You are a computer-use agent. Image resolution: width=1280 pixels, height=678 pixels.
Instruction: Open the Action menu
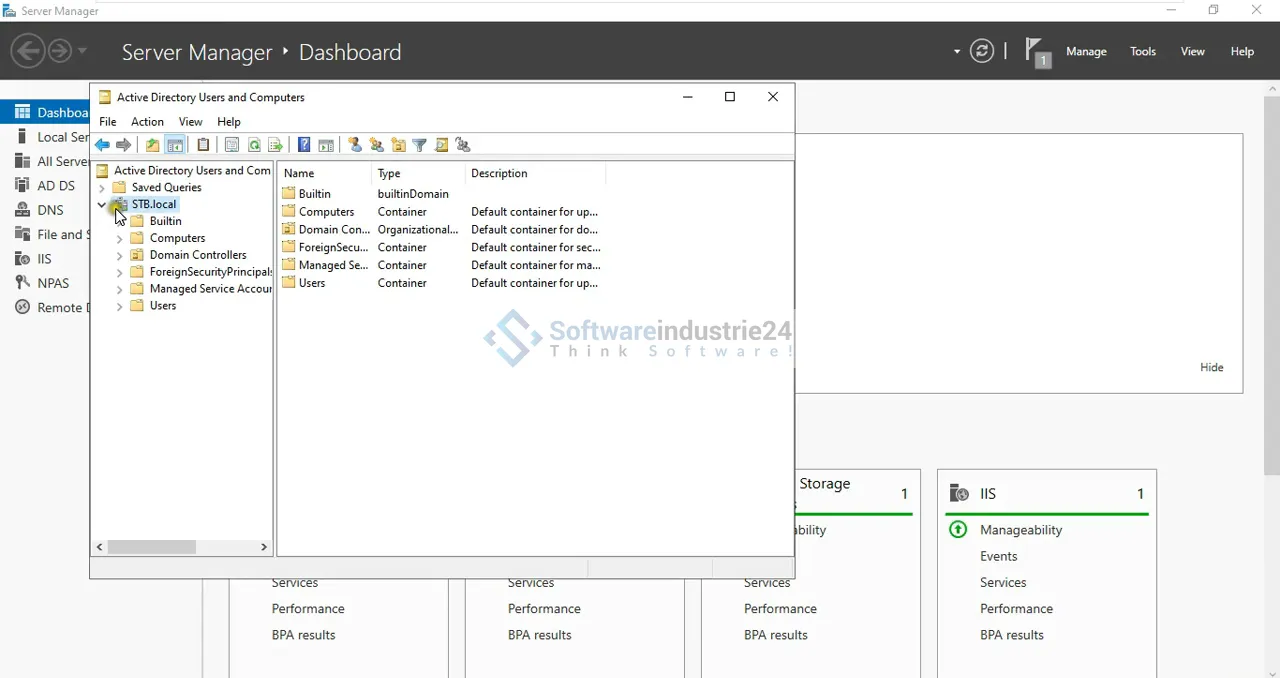pos(147,122)
